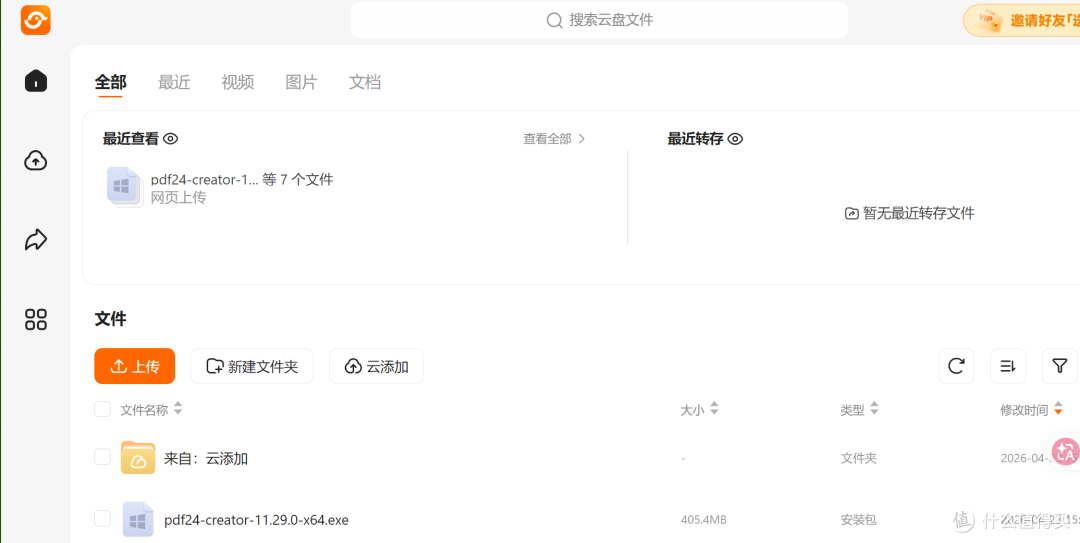Switch to the 文档 tab

[365, 83]
